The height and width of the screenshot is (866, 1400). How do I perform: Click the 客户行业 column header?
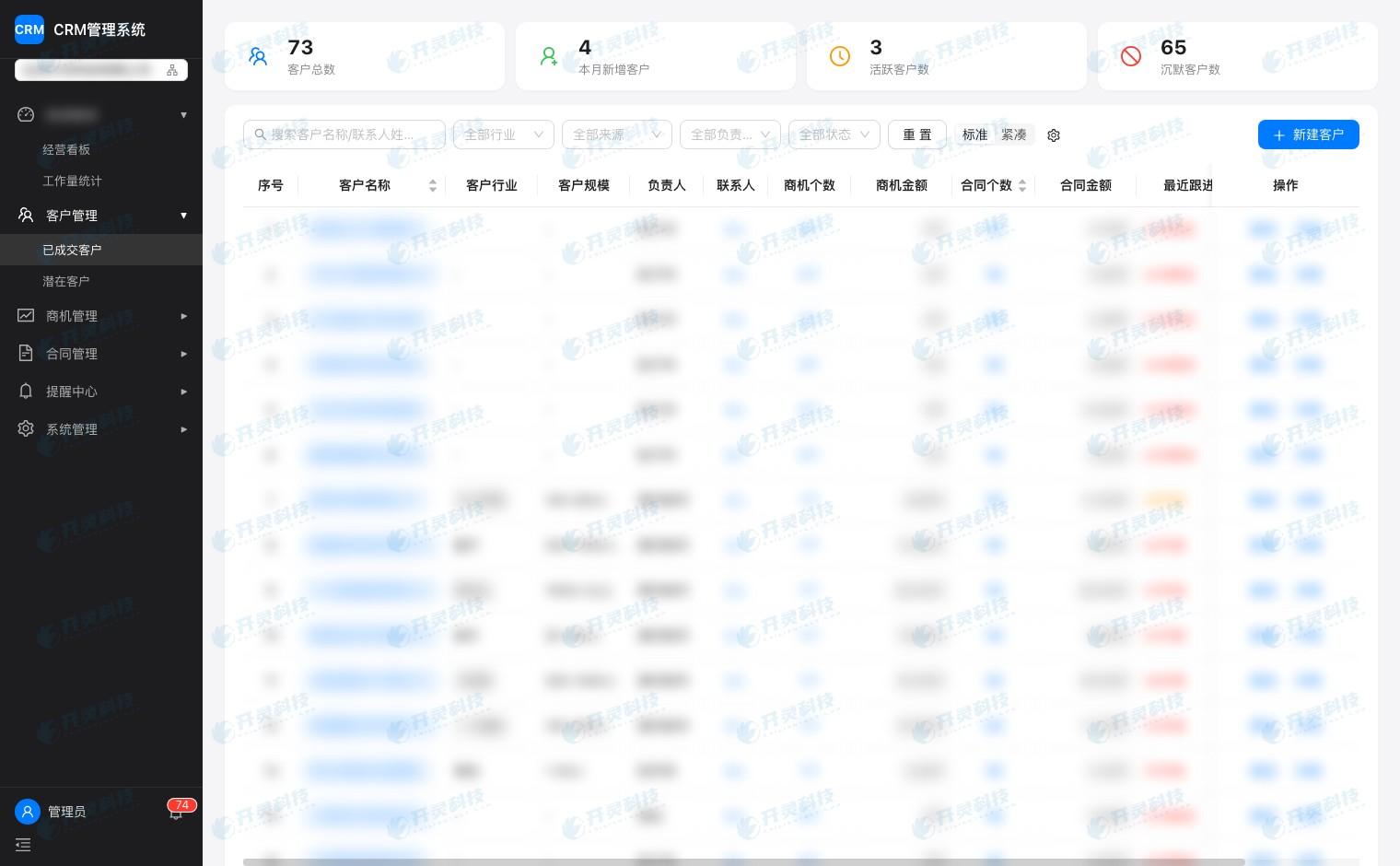[x=492, y=185]
